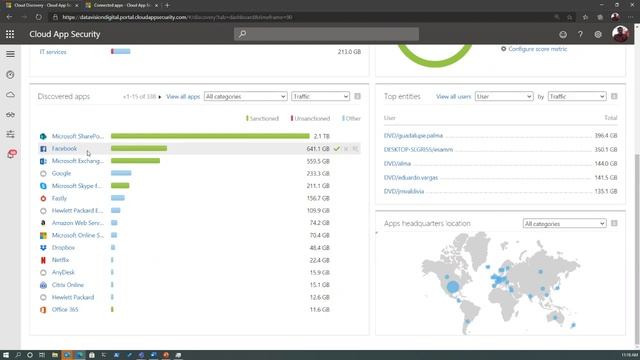640x360 pixels.
Task: Open a new browser tab
Action: click(167, 5)
